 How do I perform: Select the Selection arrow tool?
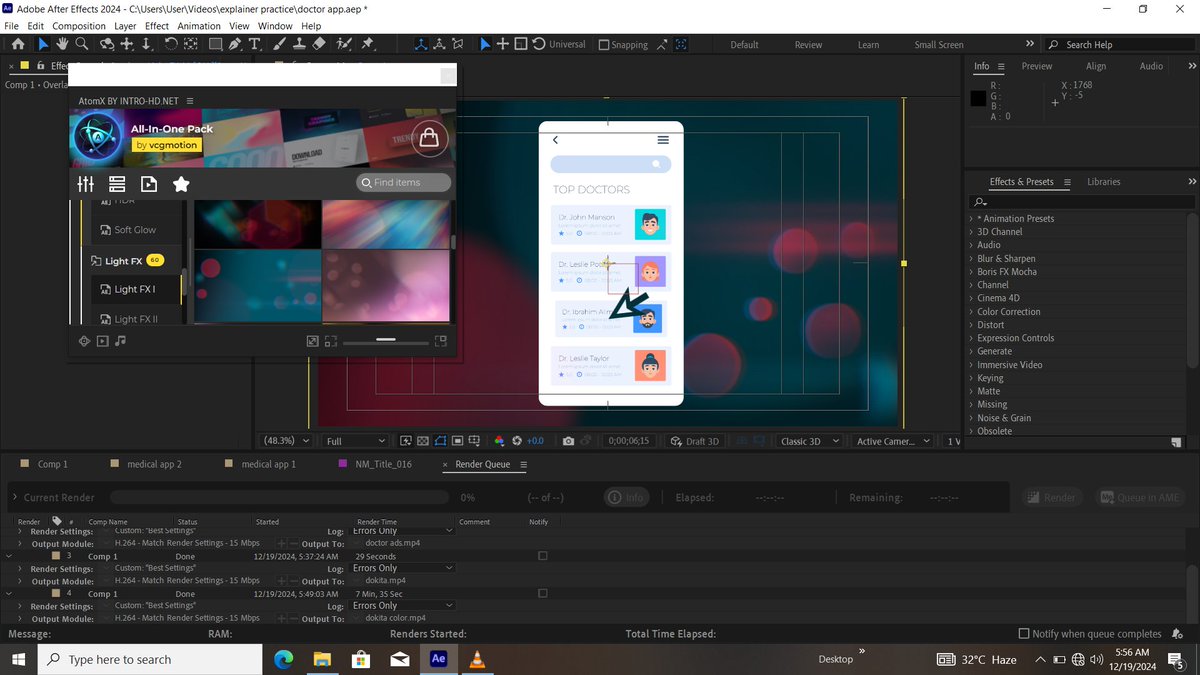point(43,44)
